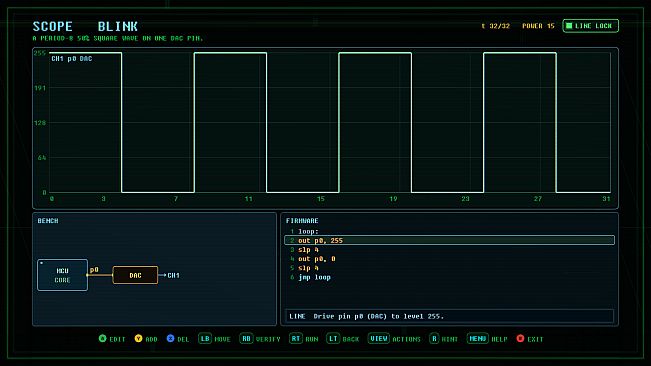Toggle the Line Lock indicator
The image size is (651, 366).
(x=590, y=26)
